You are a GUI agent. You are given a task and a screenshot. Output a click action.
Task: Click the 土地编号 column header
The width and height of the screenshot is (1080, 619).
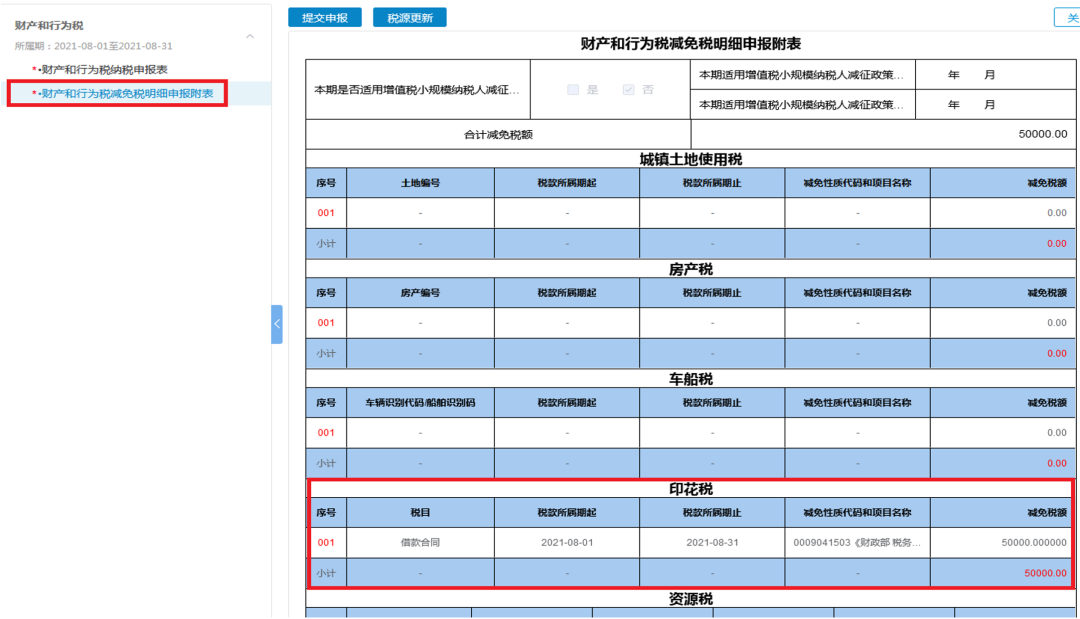point(420,183)
